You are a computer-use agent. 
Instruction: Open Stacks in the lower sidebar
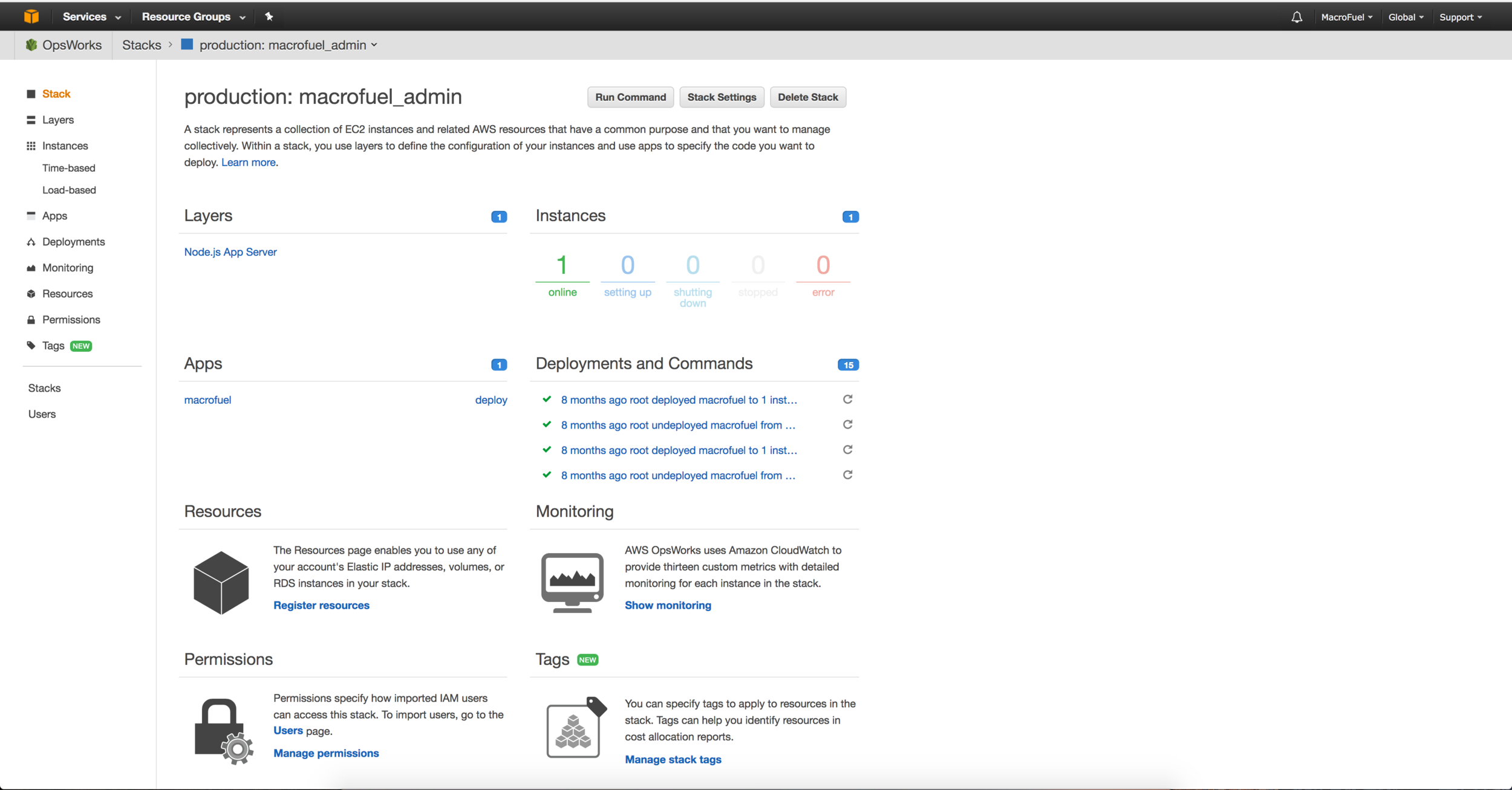pos(44,388)
